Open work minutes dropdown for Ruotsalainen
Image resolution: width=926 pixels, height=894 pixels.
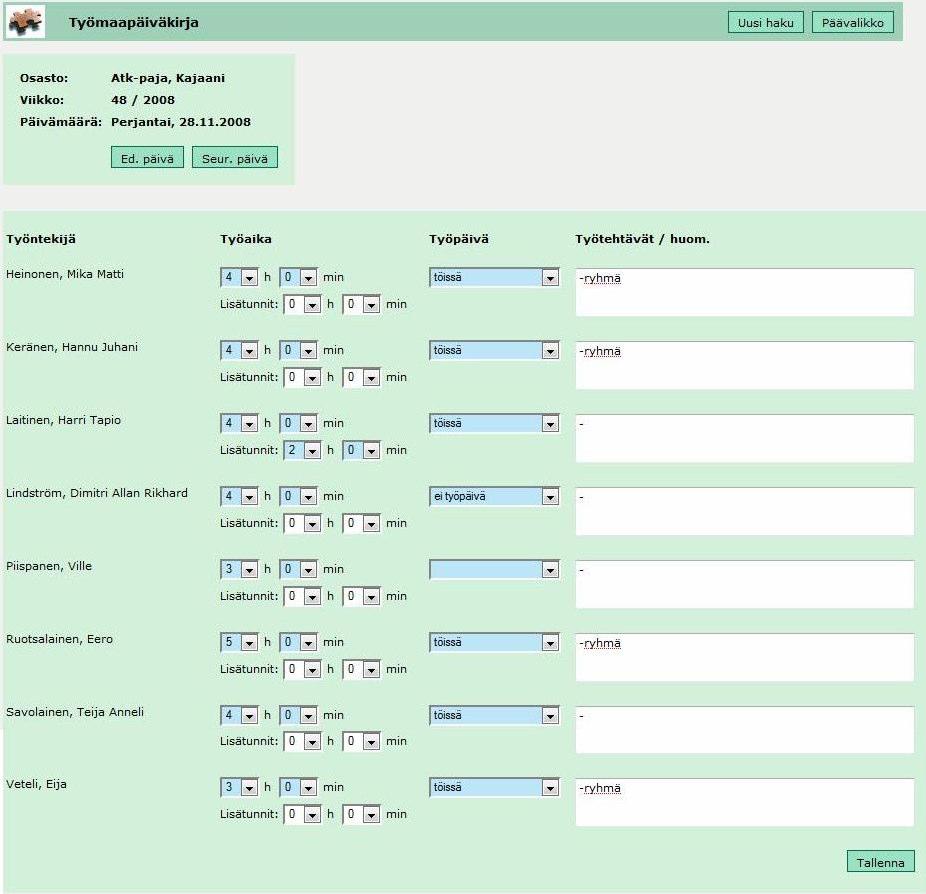pyautogui.click(x=298, y=642)
